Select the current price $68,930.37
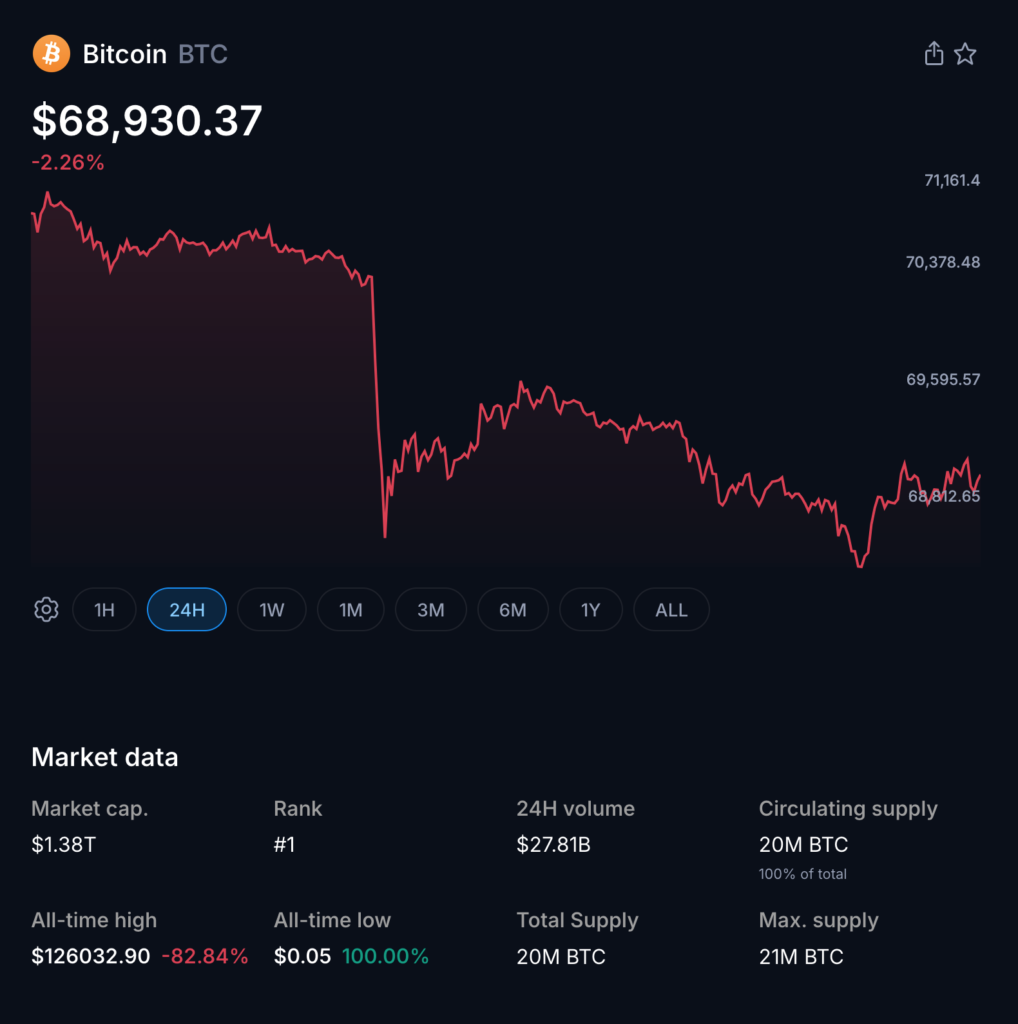 (x=146, y=121)
